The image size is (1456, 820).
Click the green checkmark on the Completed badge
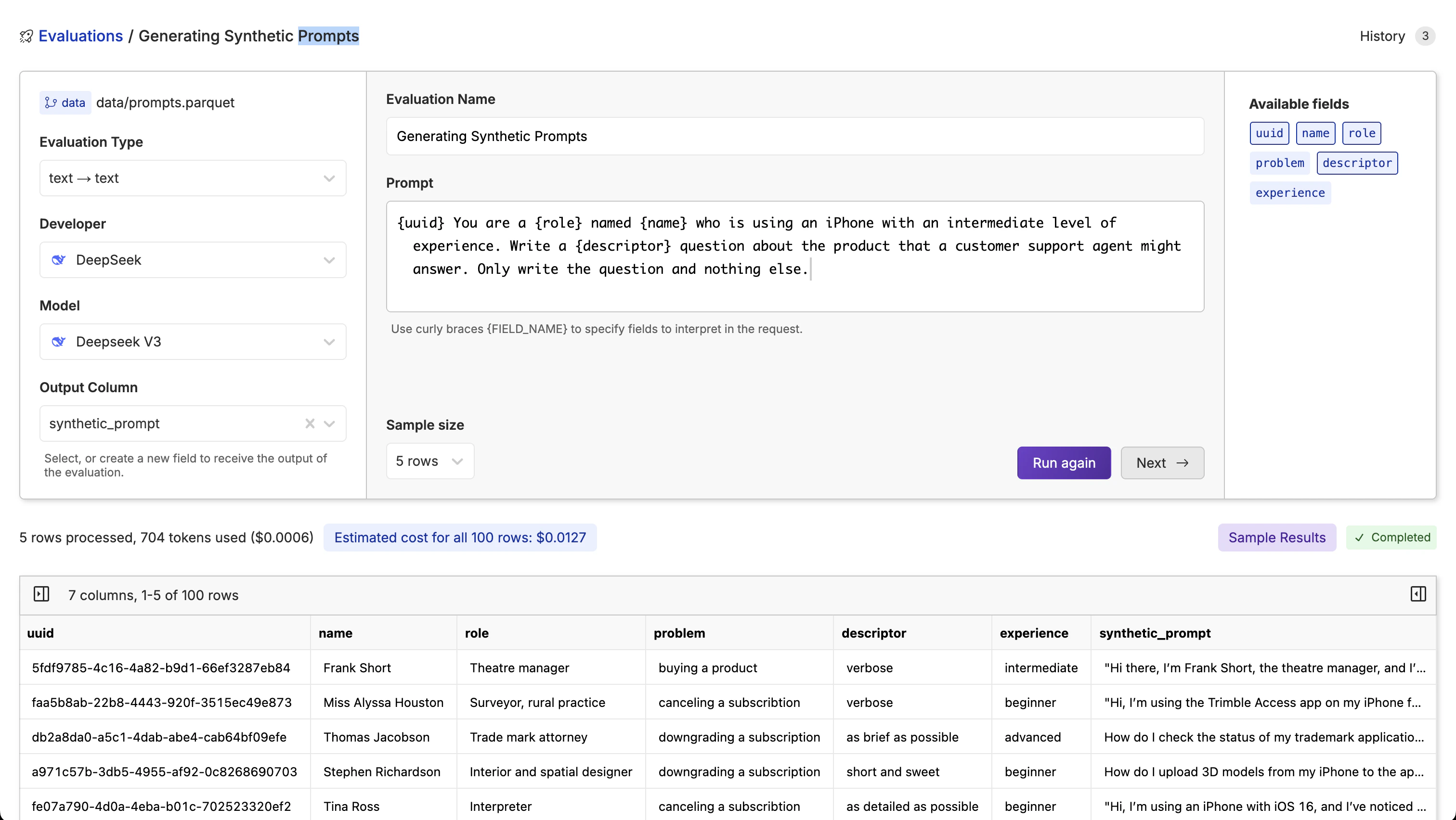[x=1359, y=537]
